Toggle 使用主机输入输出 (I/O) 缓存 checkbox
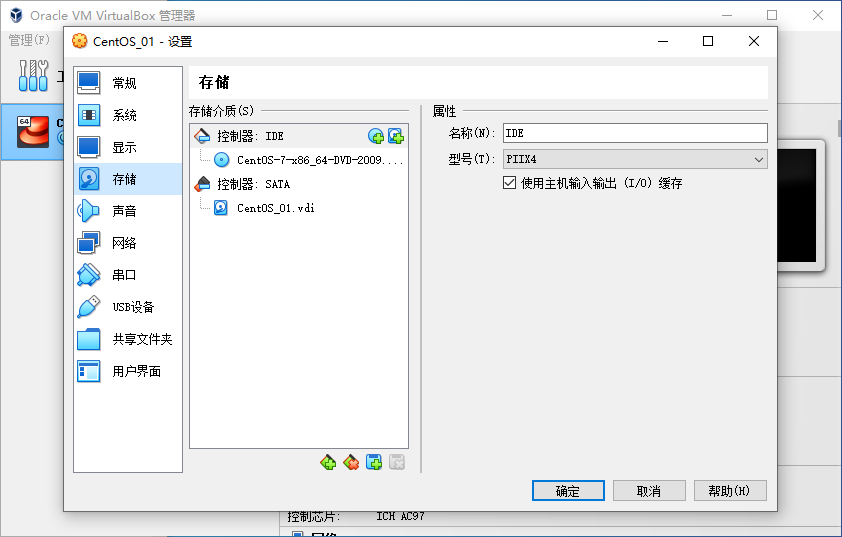This screenshot has height=537, width=842. (x=510, y=183)
